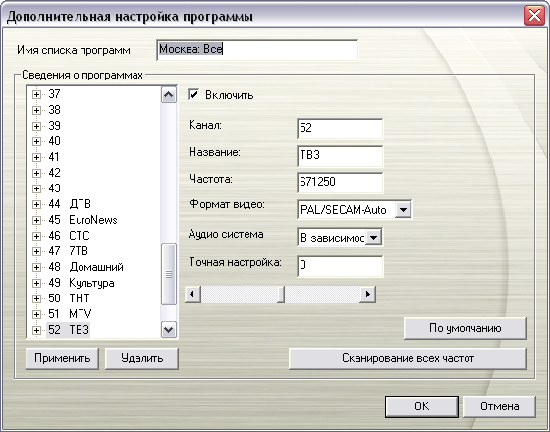Open the Формат видео dropdown
550x432 pixels.
coord(403,210)
